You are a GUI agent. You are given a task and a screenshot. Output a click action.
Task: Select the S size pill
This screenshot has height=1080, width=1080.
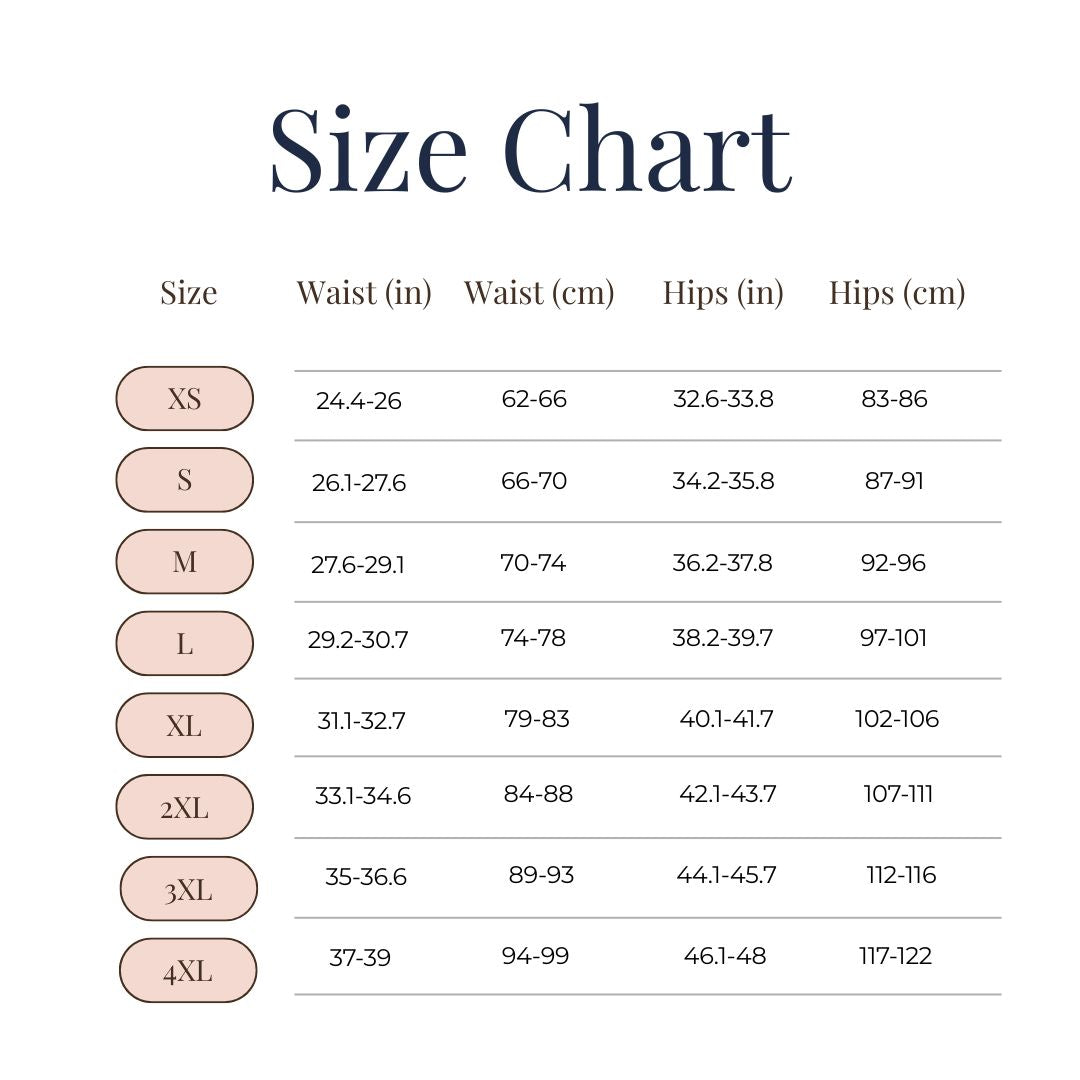coord(185,480)
